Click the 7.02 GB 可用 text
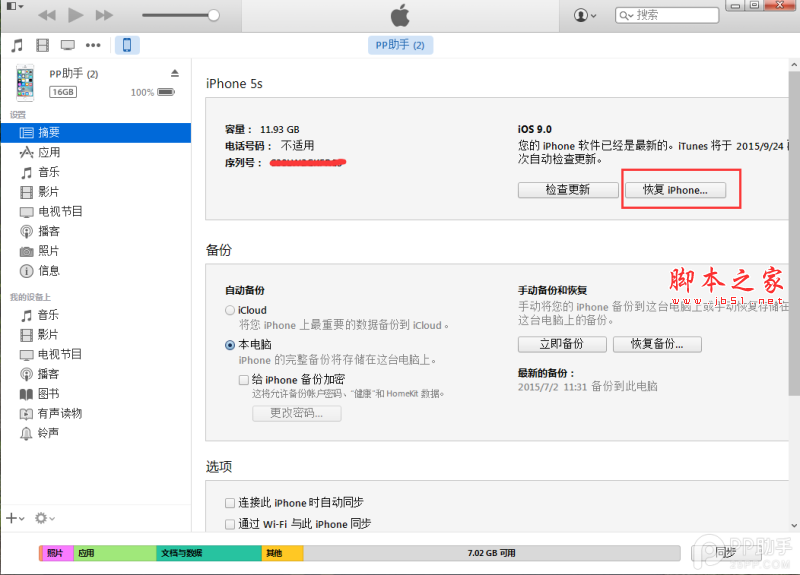The height and width of the screenshot is (575, 800). (491, 553)
